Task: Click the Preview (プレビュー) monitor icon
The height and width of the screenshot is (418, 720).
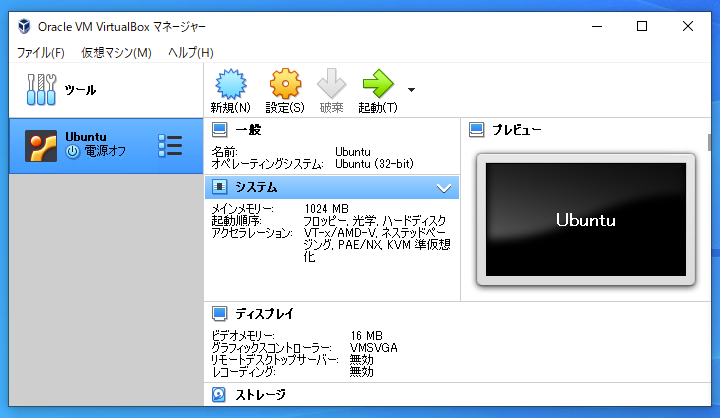Action: [x=477, y=130]
